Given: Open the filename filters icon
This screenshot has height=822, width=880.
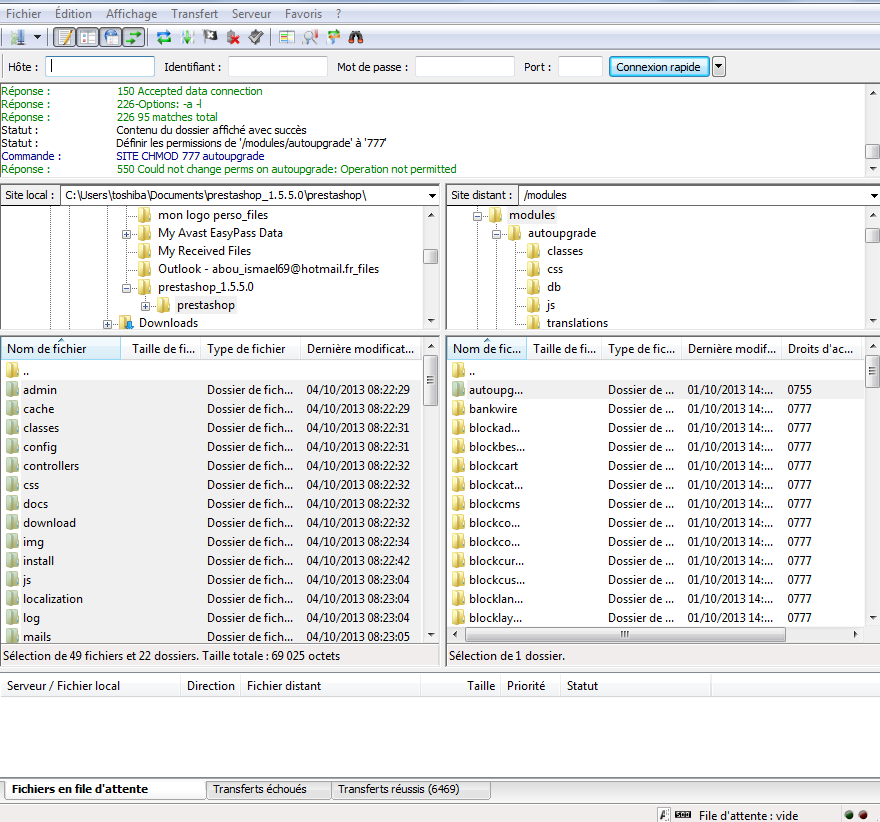Looking at the screenshot, I should [287, 37].
